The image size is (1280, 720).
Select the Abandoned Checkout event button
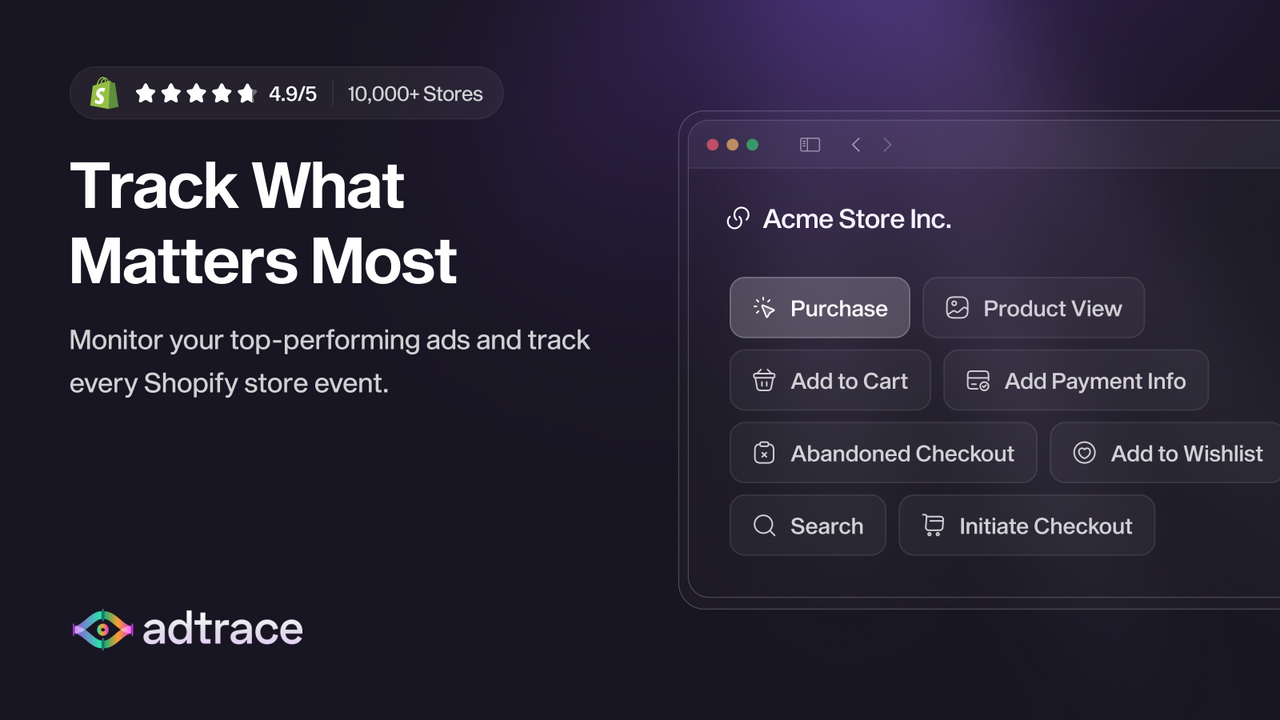(x=883, y=453)
